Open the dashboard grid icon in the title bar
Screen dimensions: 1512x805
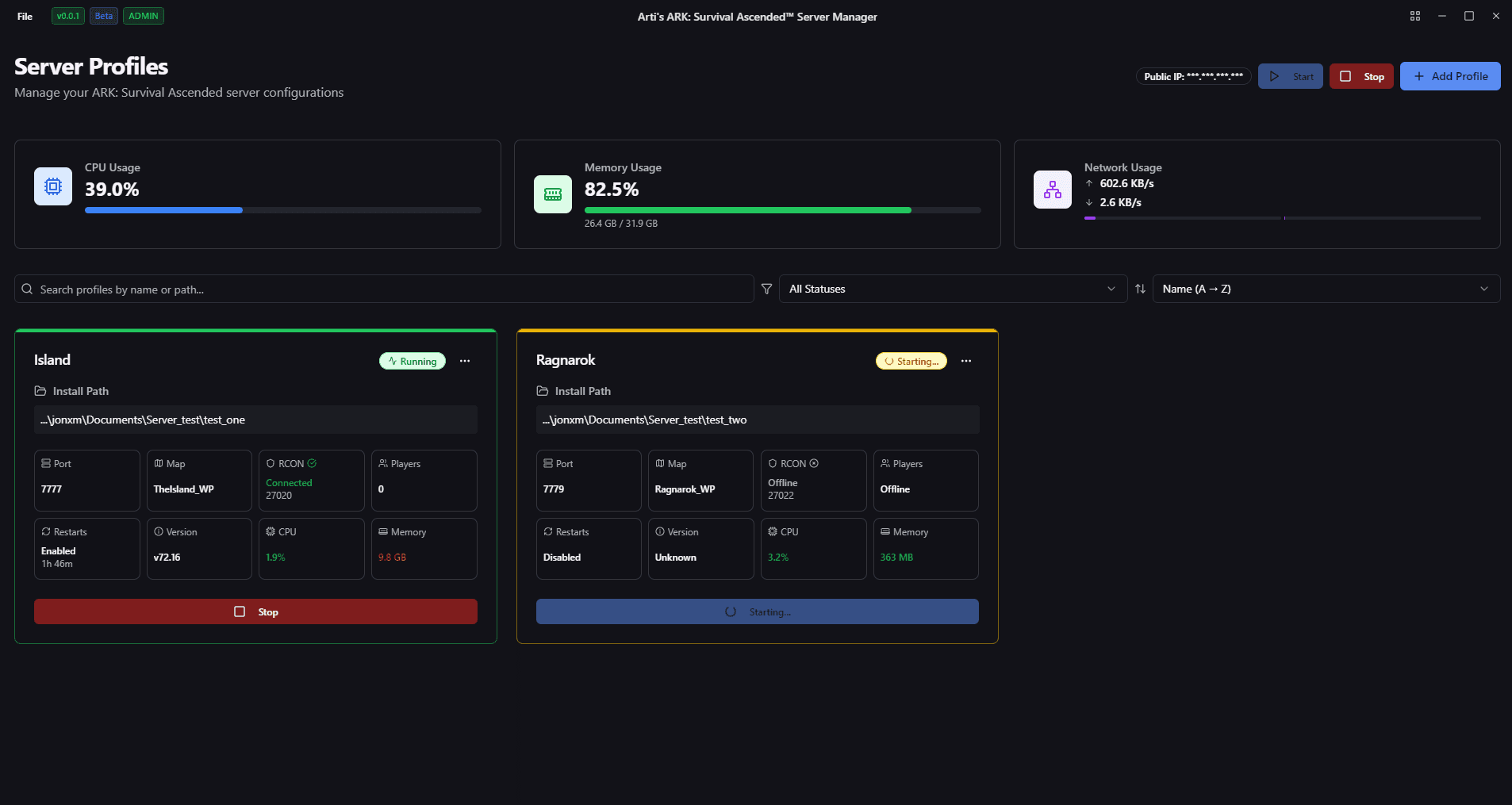tap(1414, 16)
